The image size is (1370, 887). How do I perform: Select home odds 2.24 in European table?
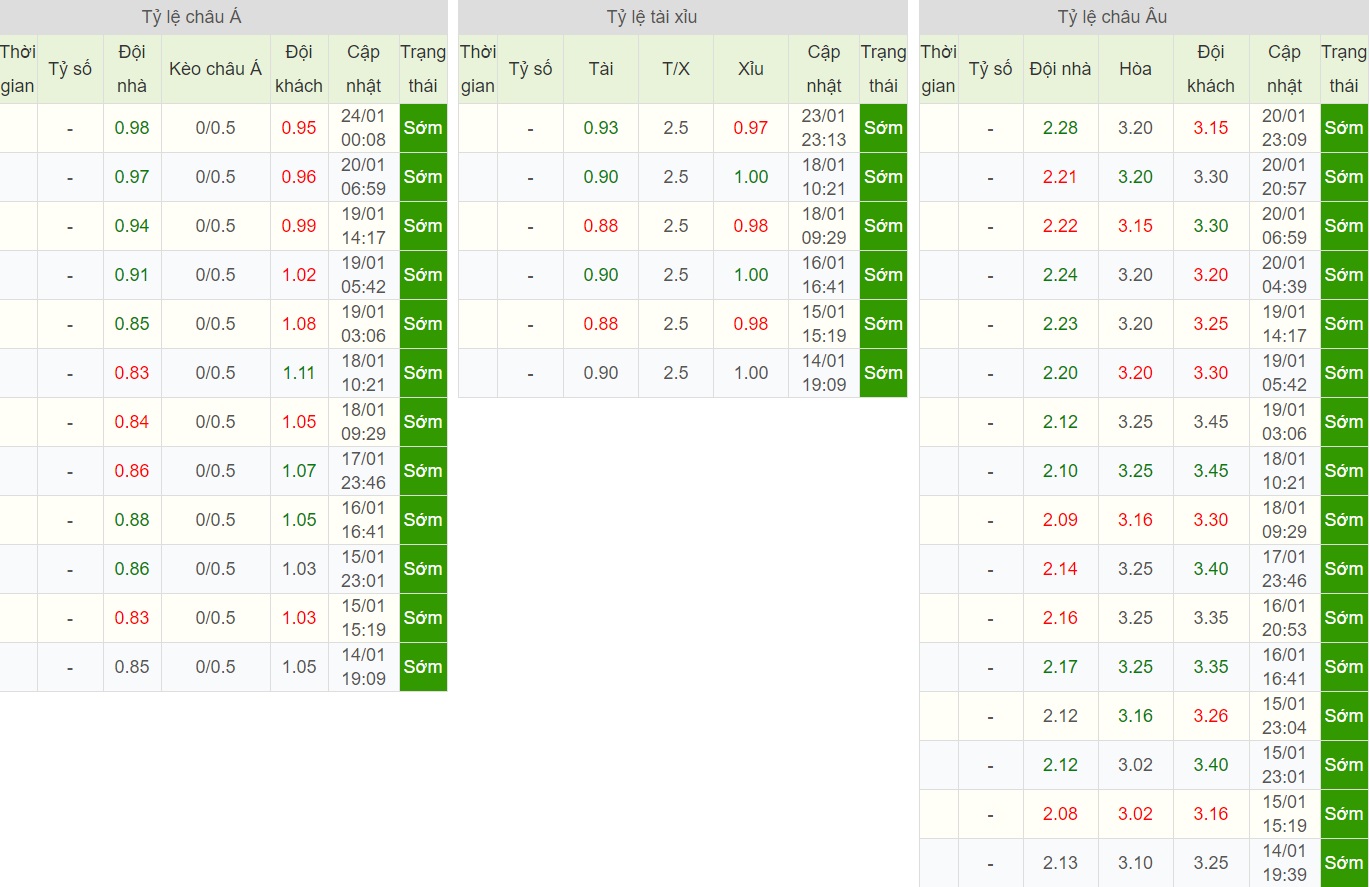pos(1060,275)
